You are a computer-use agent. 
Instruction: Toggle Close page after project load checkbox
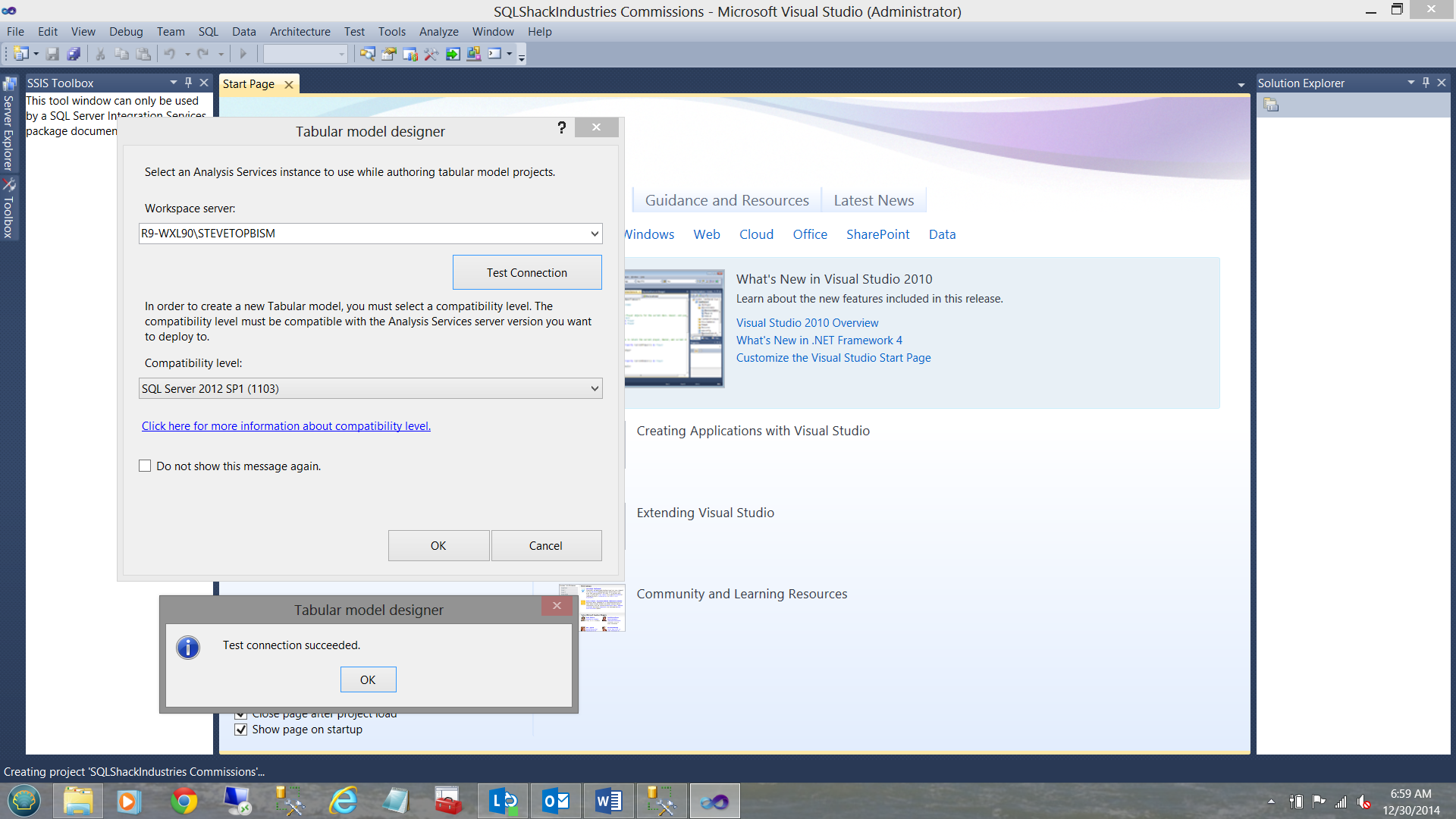[x=241, y=714]
